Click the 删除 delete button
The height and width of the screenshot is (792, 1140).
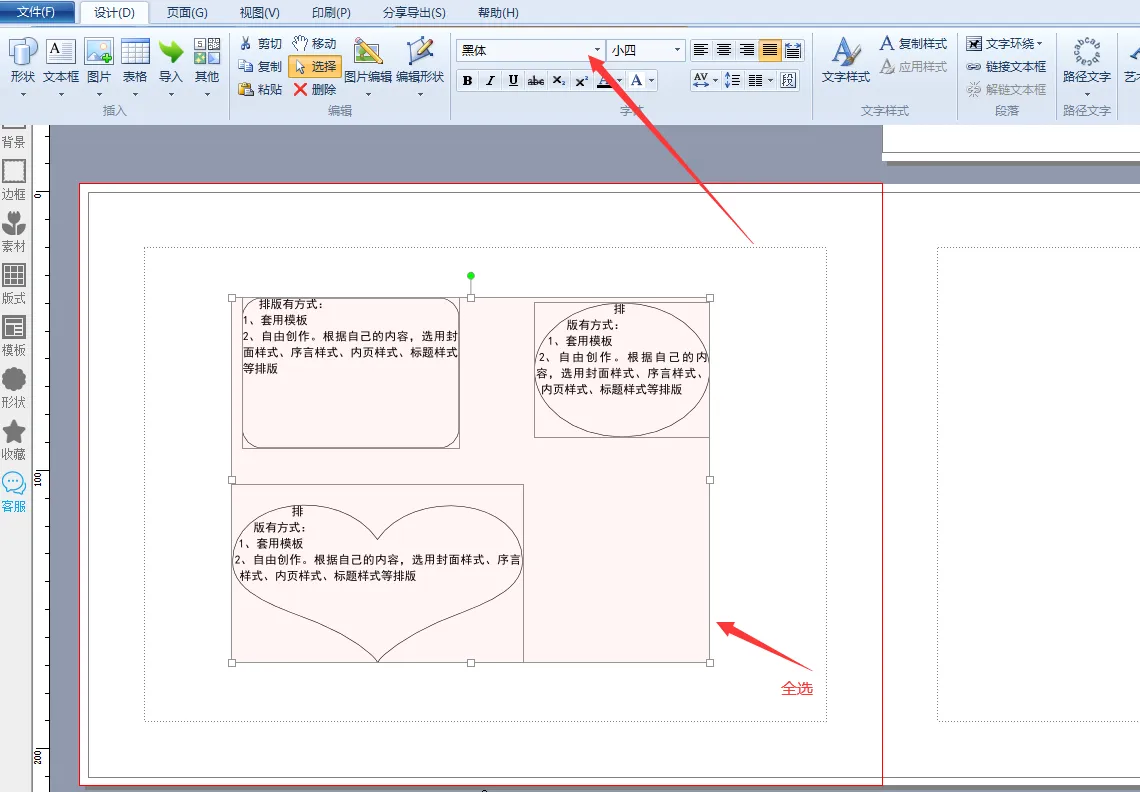(x=315, y=89)
